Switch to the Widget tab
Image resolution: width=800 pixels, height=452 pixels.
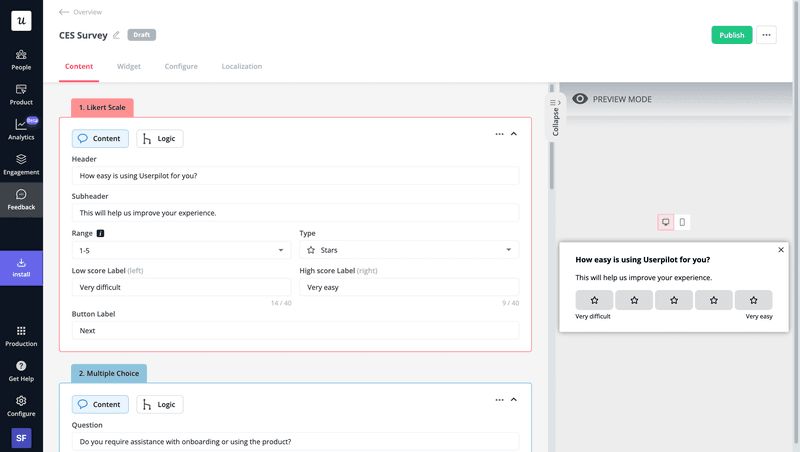click(x=129, y=67)
